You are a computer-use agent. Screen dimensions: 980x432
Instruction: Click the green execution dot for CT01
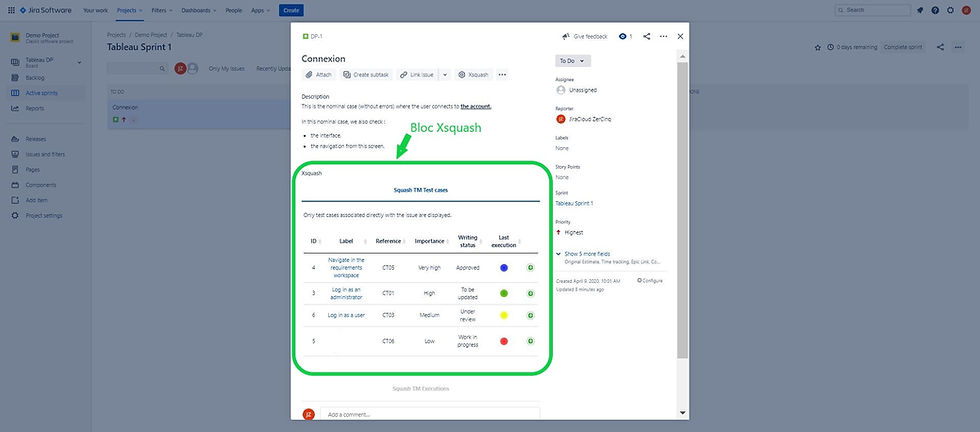pyautogui.click(x=504, y=293)
